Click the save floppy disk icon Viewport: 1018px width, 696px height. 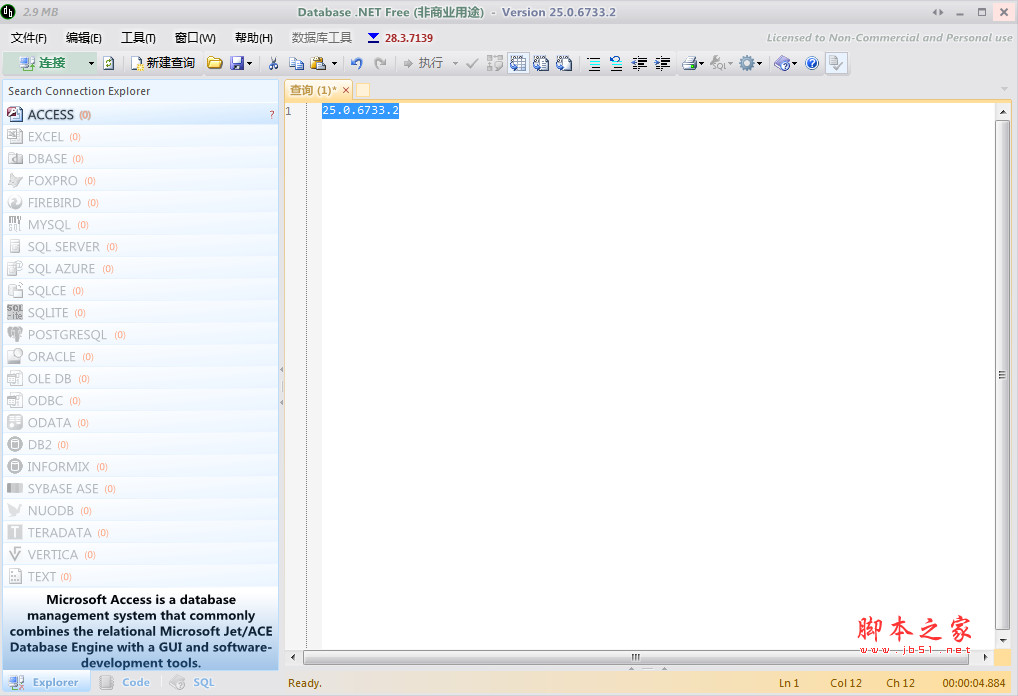237,63
